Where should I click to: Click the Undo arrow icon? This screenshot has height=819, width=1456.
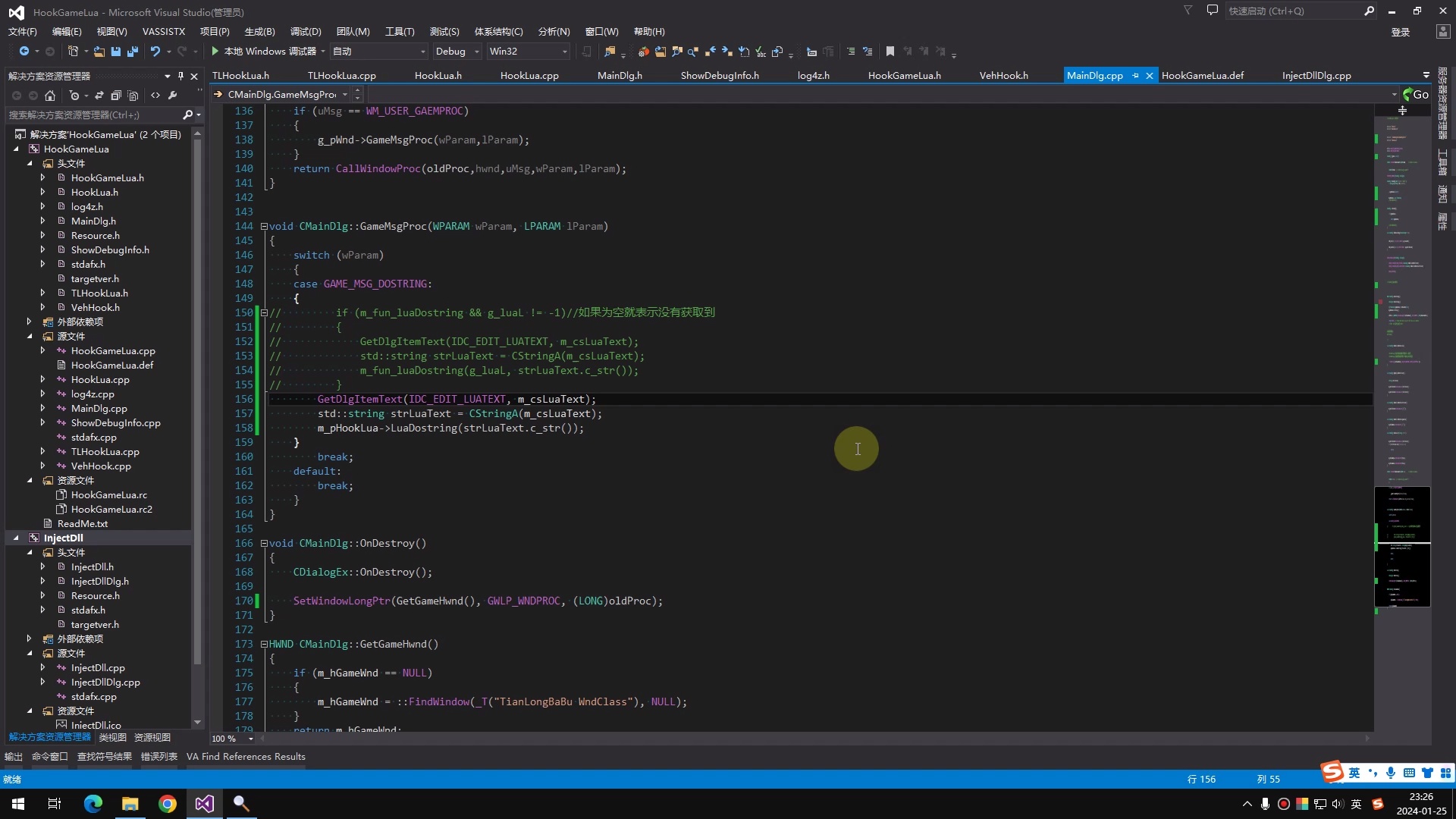tap(155, 52)
